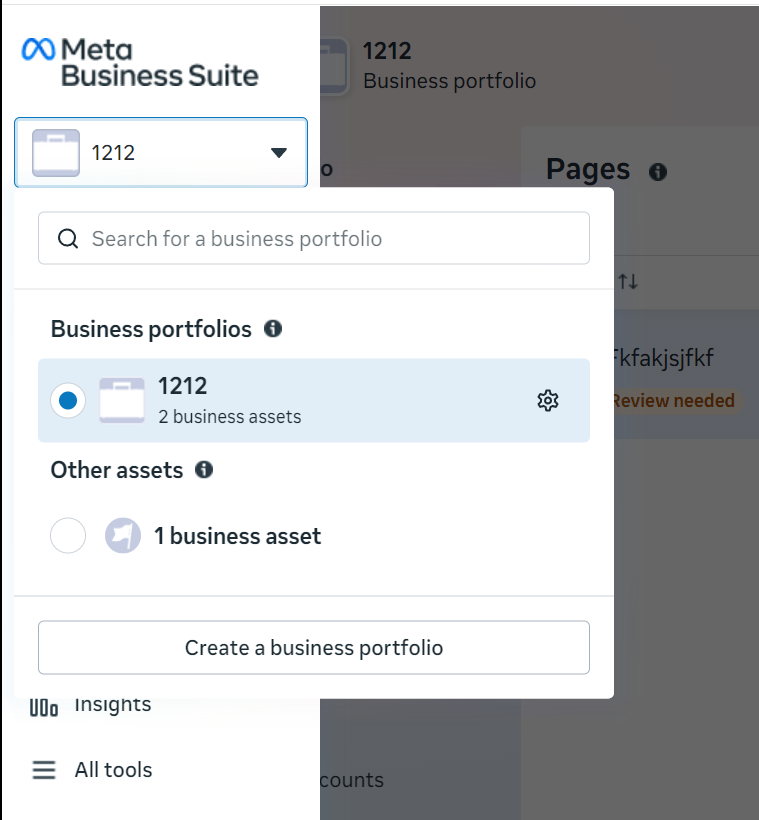The height and width of the screenshot is (820, 759).
Task: Click the Insights bar chart icon
Action: click(43, 708)
